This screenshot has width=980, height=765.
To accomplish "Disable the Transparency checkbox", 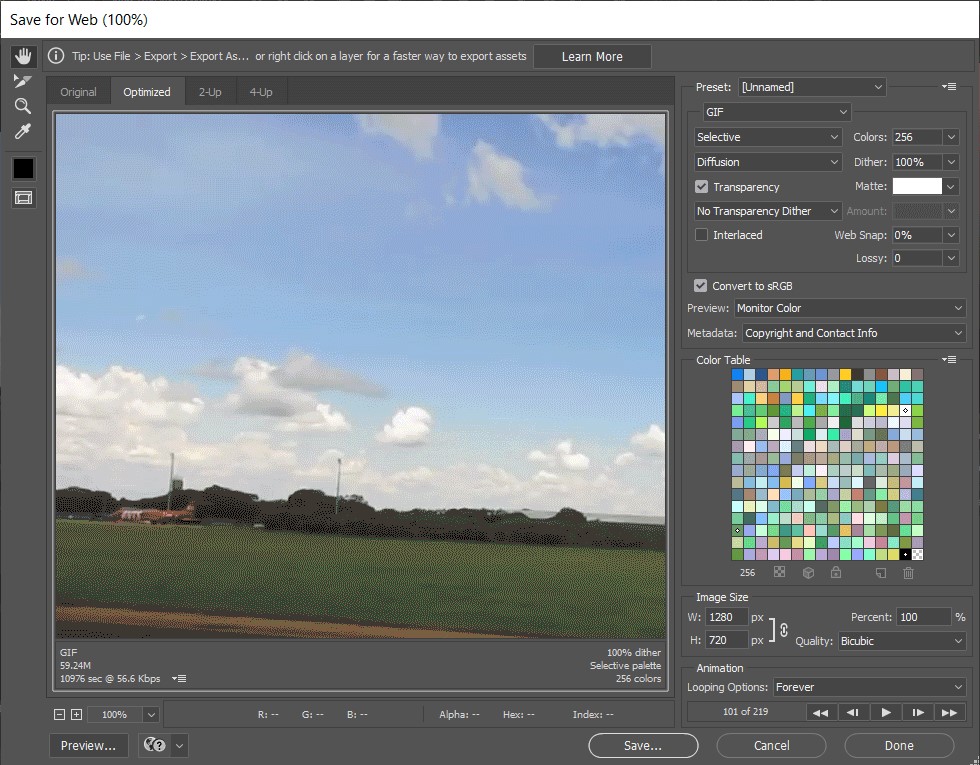I will tap(702, 187).
